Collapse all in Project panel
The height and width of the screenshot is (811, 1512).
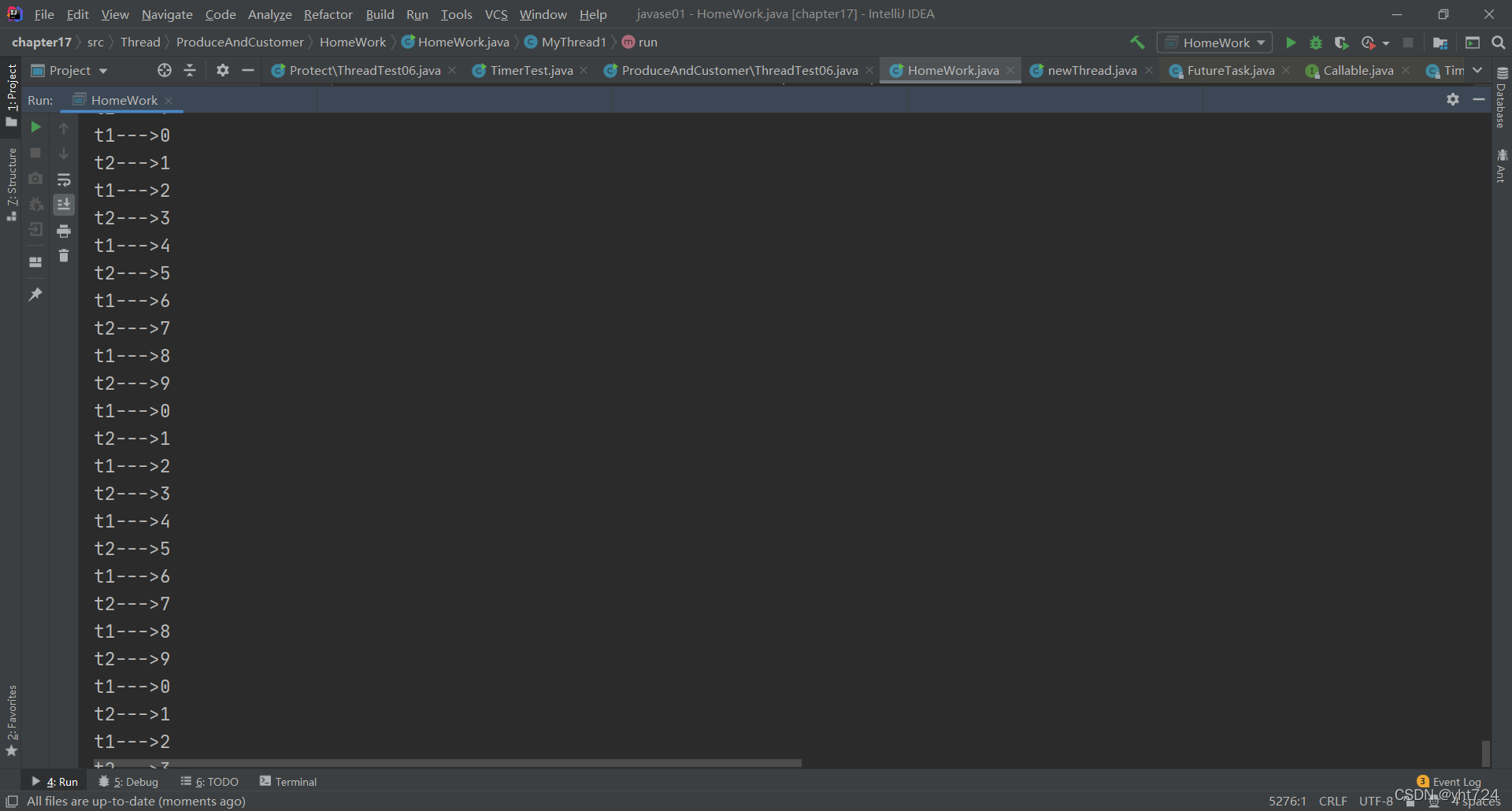(190, 70)
